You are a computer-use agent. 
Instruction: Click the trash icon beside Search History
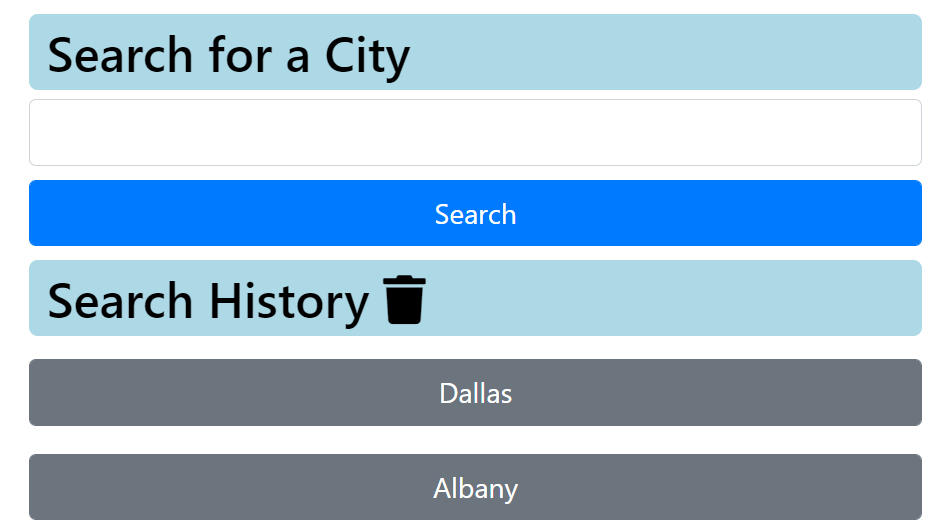pos(404,300)
